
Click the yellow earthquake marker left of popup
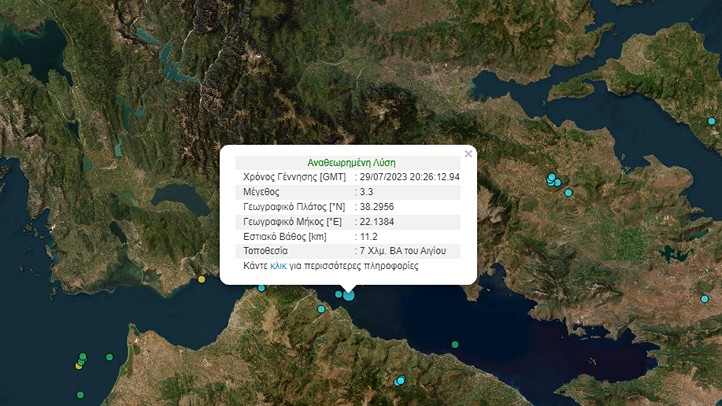pos(202,279)
